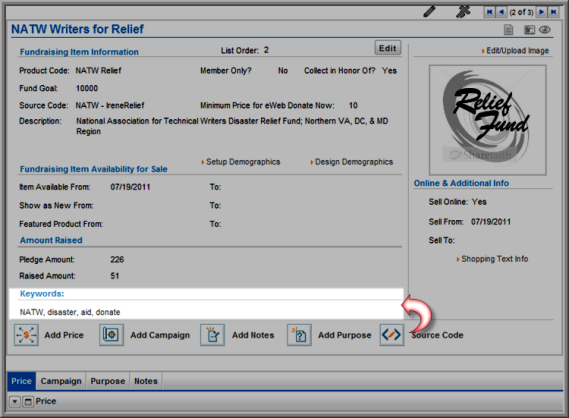Click the Add Notes icon

click(212, 335)
